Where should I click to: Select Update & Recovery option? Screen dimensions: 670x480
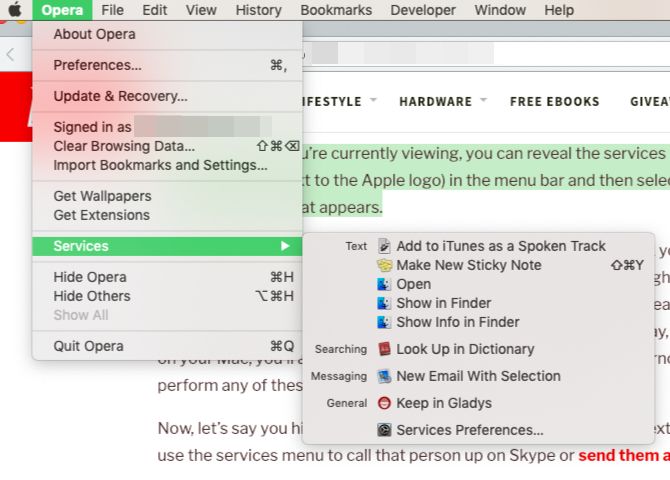(x=120, y=96)
